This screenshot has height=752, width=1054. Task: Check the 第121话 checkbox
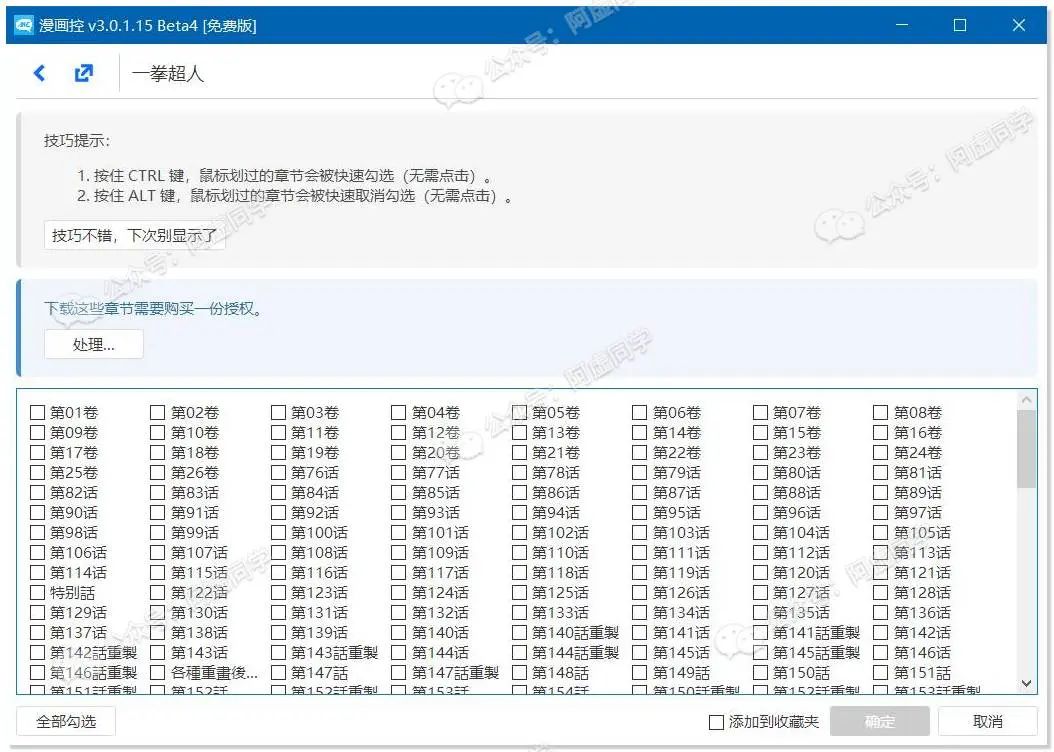pos(881,573)
